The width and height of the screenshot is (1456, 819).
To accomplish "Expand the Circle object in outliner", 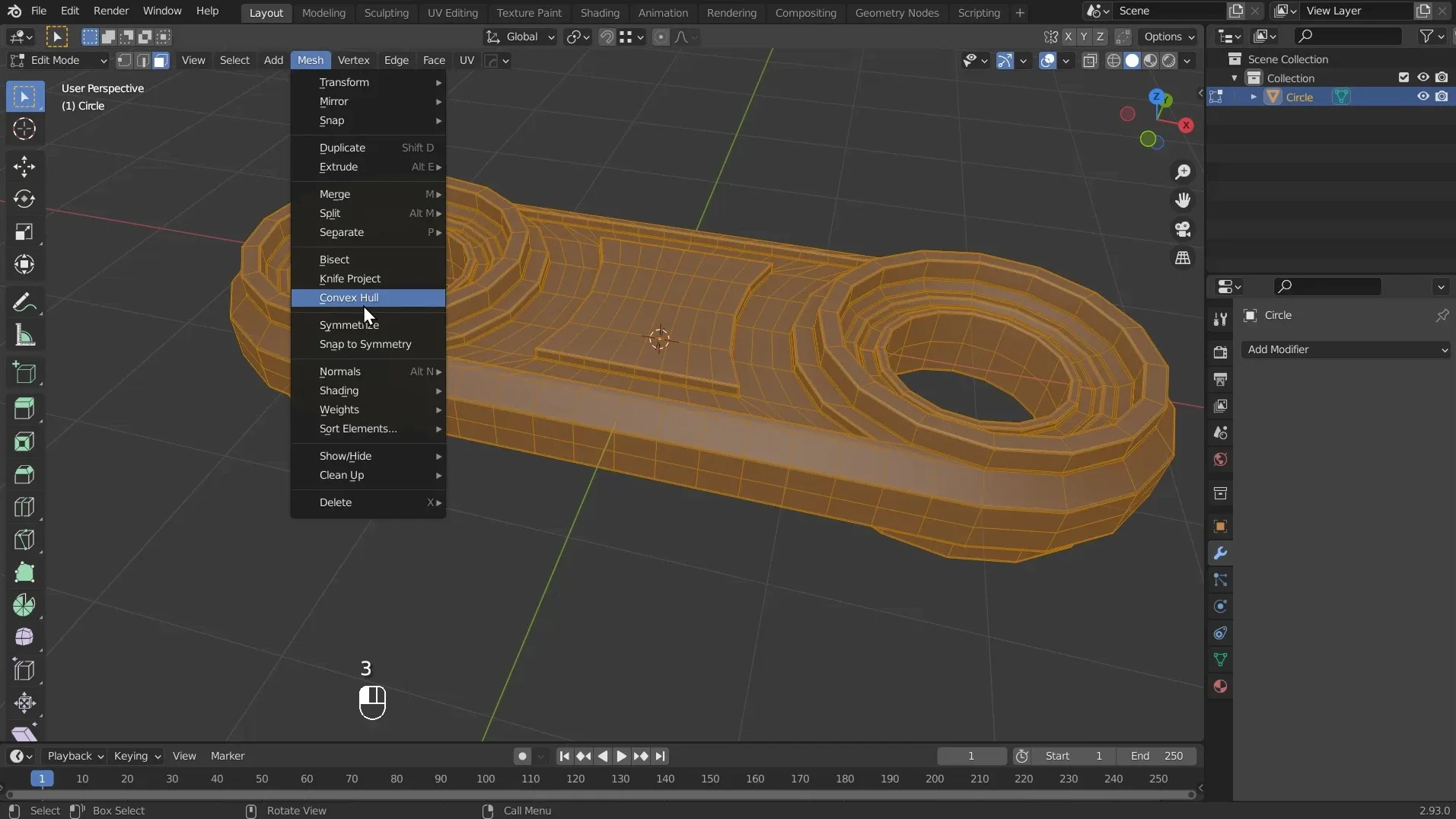I will click(1254, 97).
